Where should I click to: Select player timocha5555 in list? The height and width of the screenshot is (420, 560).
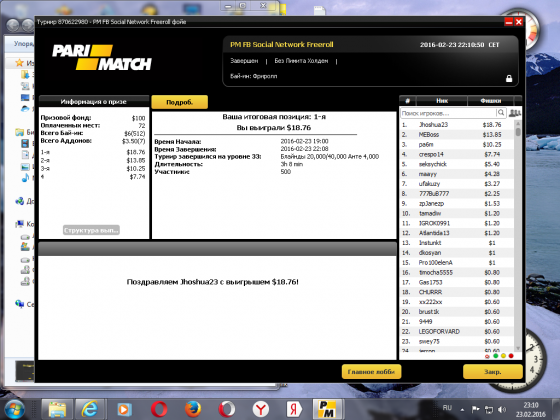(x=457, y=272)
